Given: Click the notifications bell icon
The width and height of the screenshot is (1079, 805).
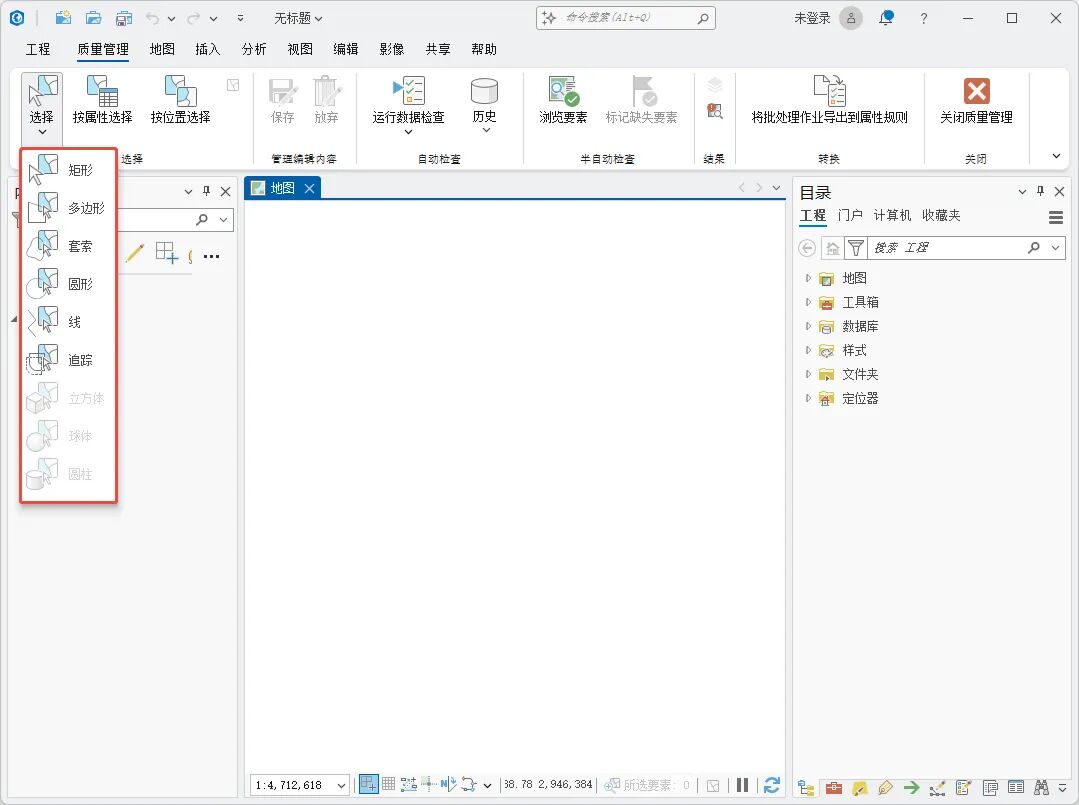Looking at the screenshot, I should [886, 18].
